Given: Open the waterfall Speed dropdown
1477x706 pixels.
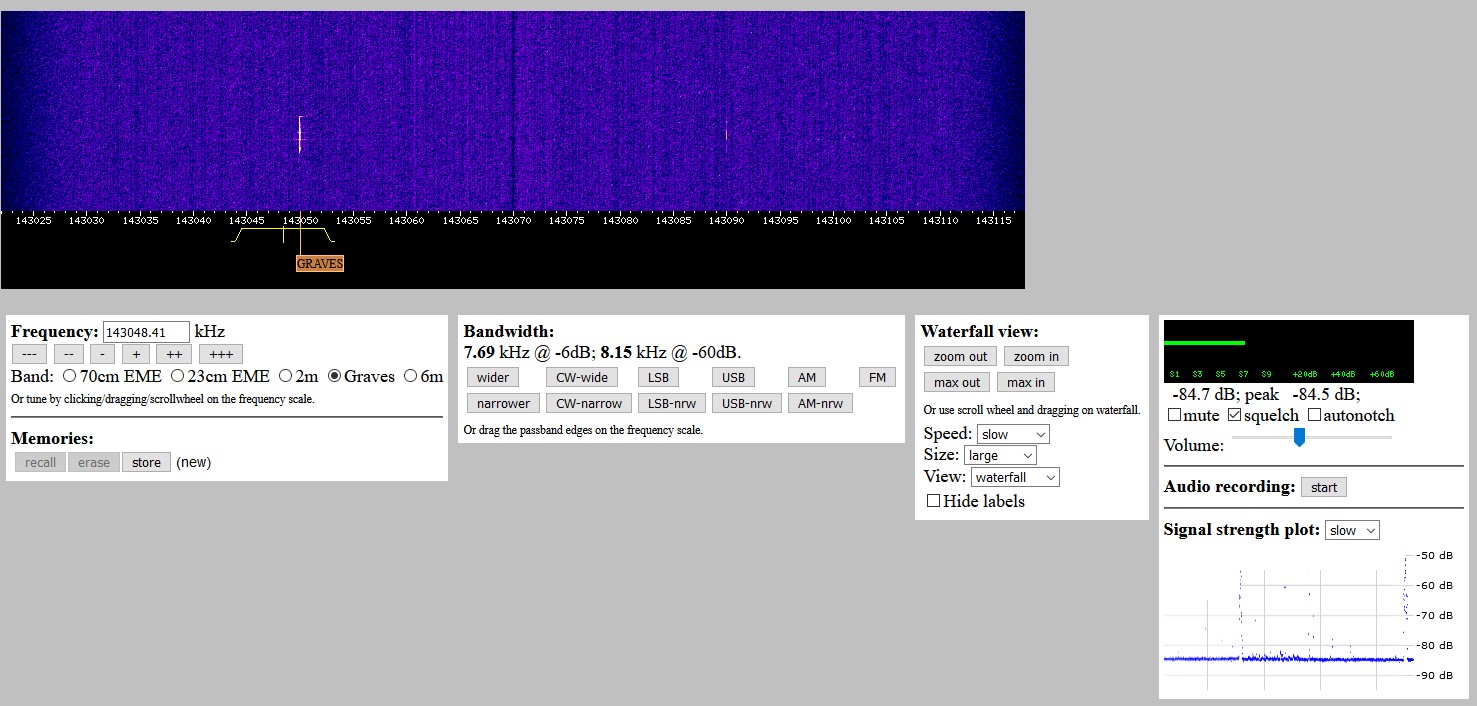Looking at the screenshot, I should pyautogui.click(x=1013, y=434).
